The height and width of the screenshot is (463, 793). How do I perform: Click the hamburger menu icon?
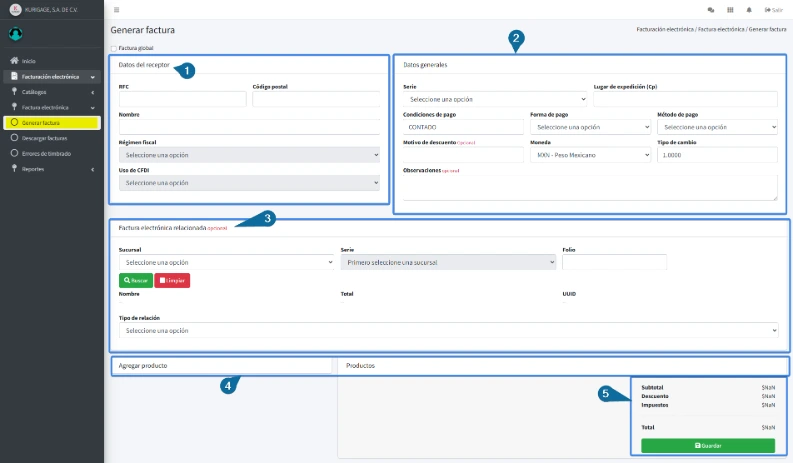point(117,9)
